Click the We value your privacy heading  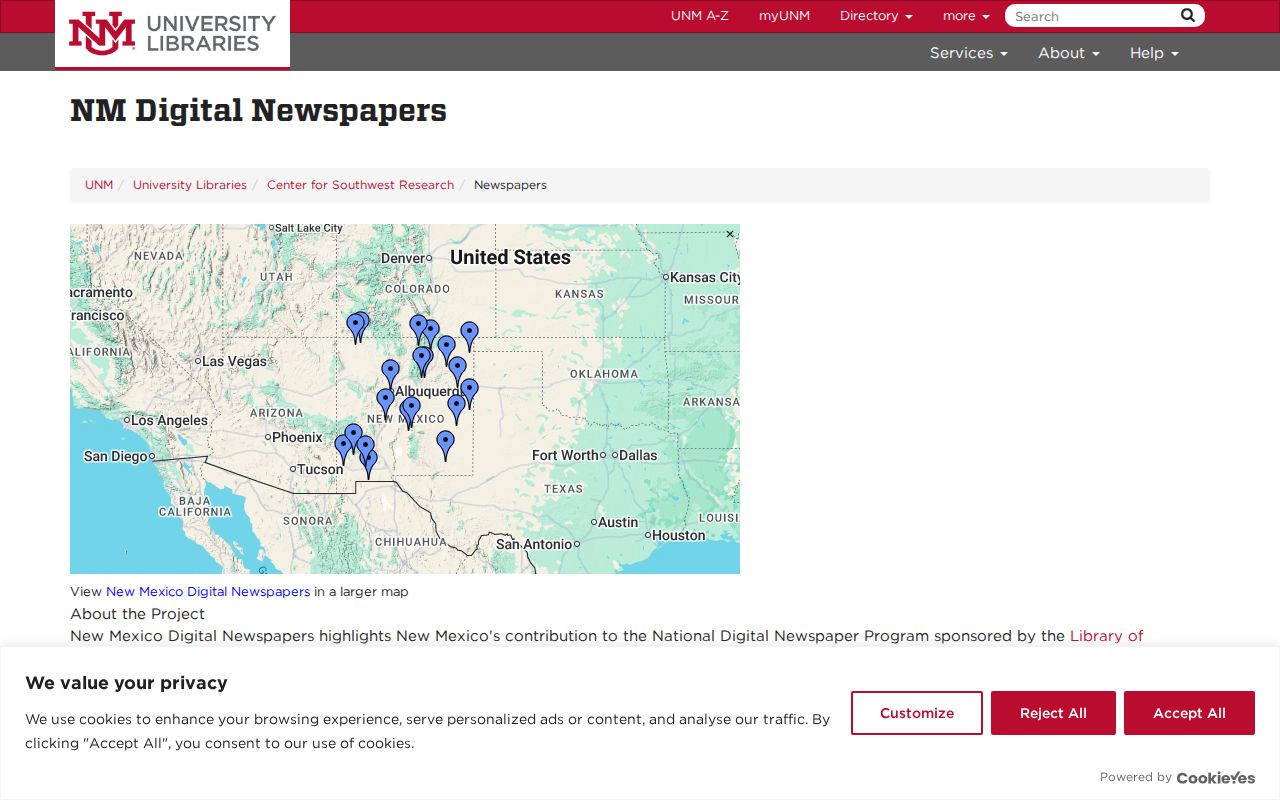point(126,683)
